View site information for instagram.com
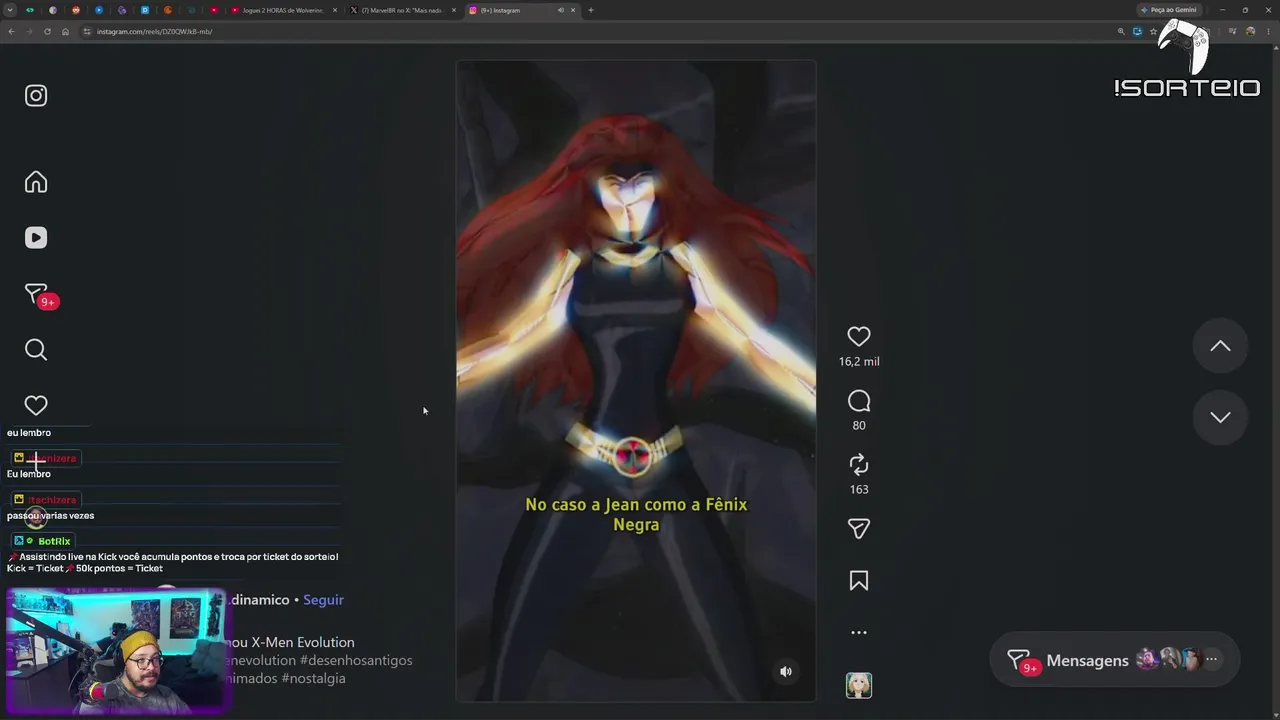1280x720 pixels. 87,32
